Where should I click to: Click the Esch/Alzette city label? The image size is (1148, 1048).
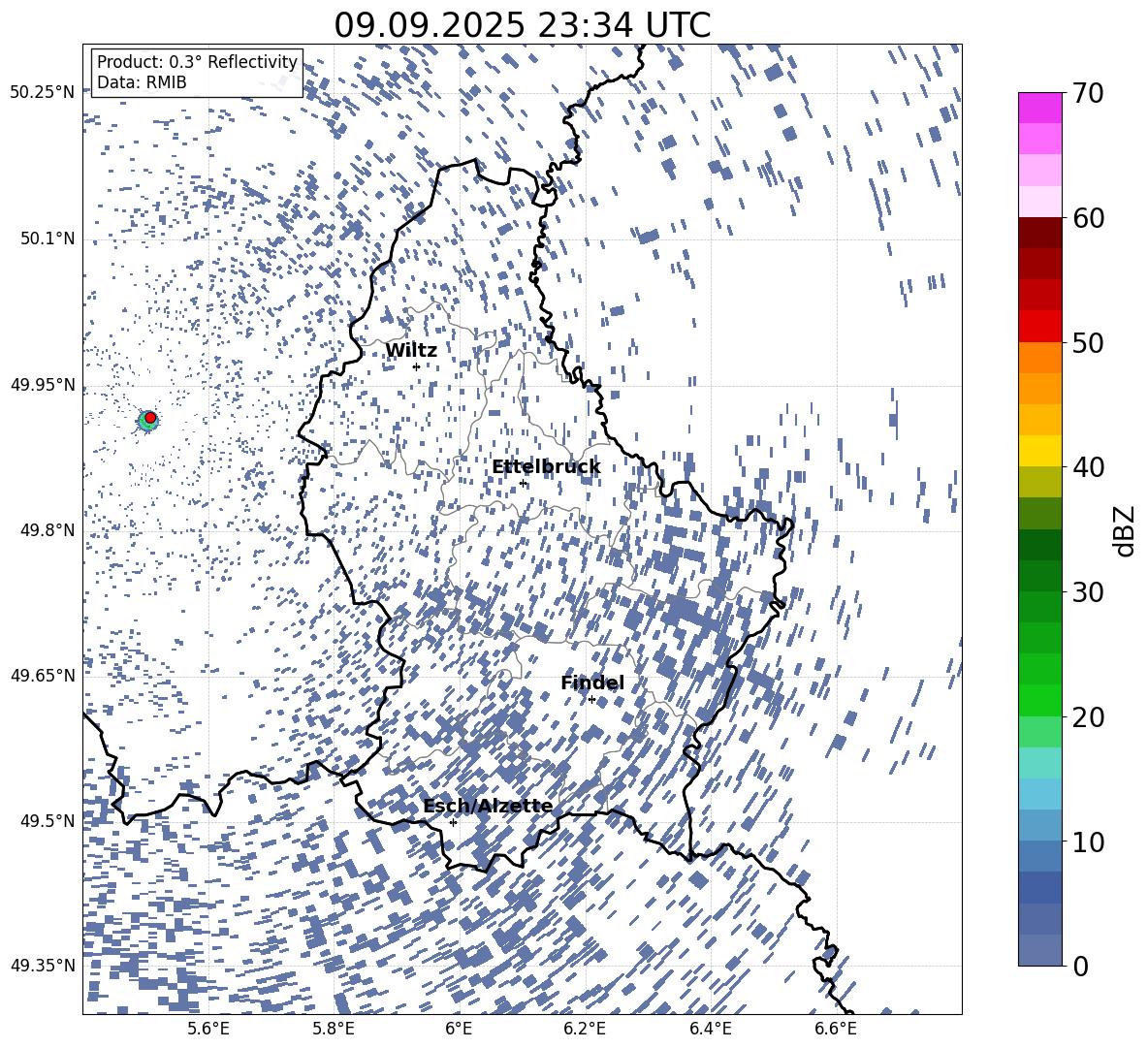pos(488,806)
